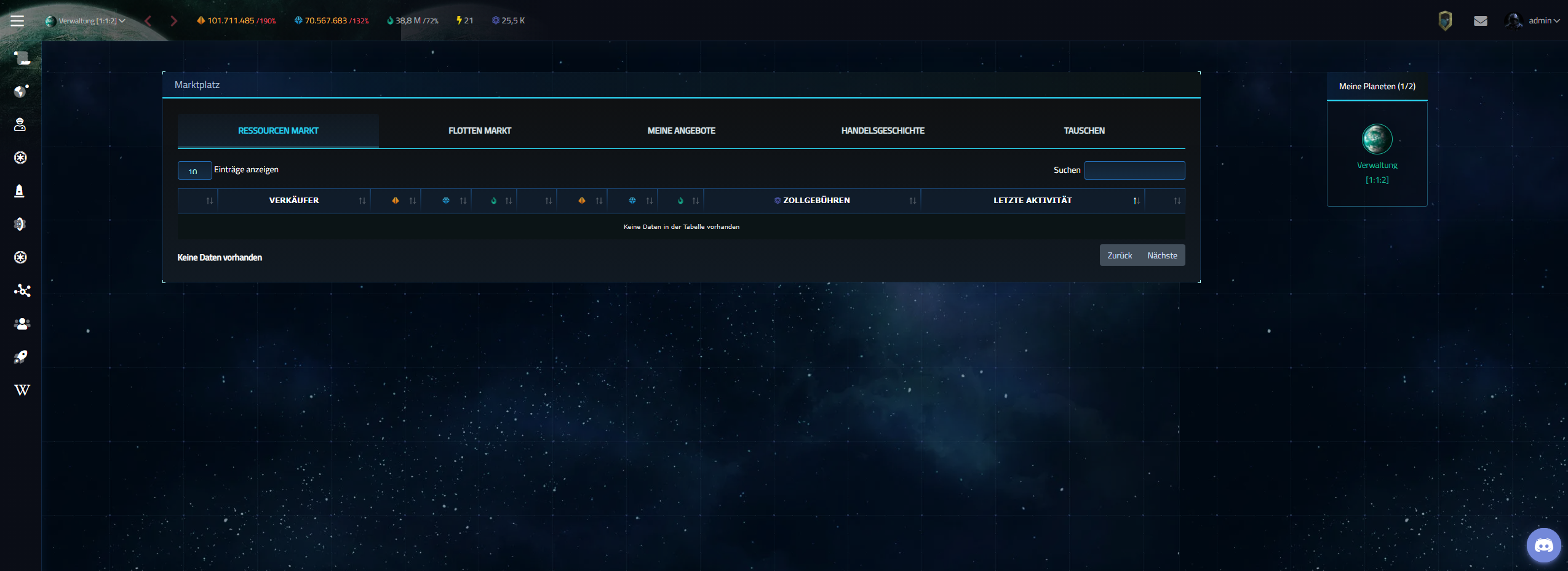Click into the Suchen search field
1568x571 pixels.
(x=1134, y=170)
